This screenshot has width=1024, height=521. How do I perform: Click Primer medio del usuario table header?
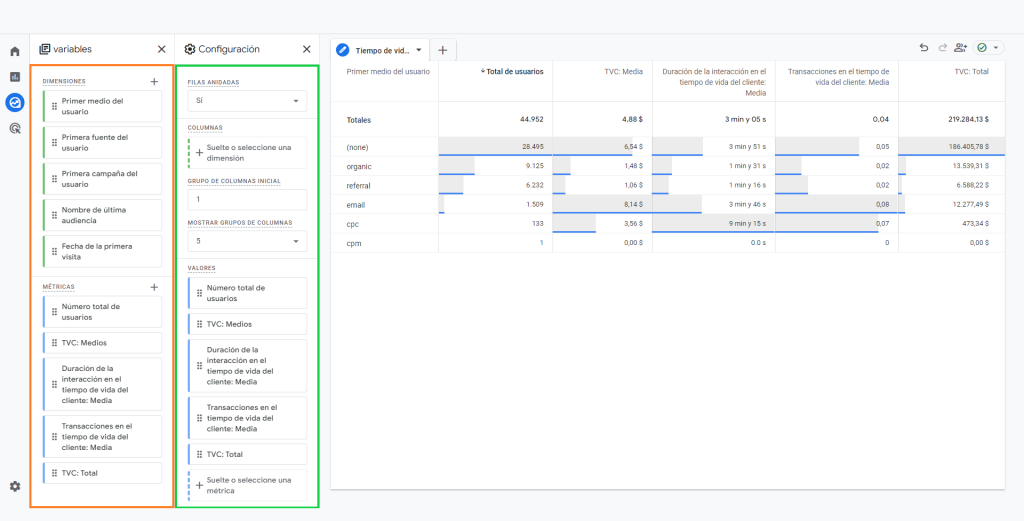pos(388,72)
